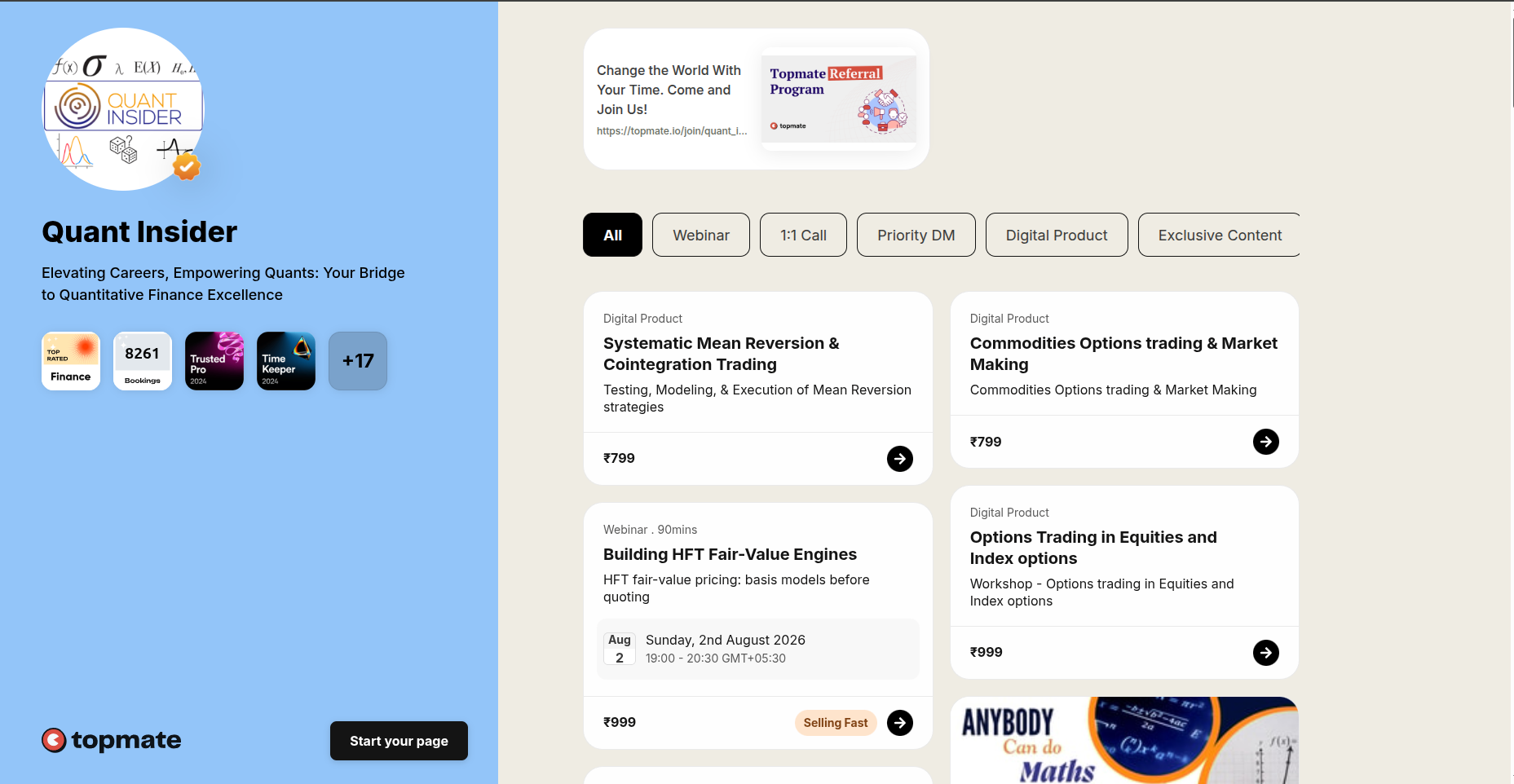Click arrow on Commodities Options trading card
Viewport: 1514px width, 784px height.
click(1266, 442)
